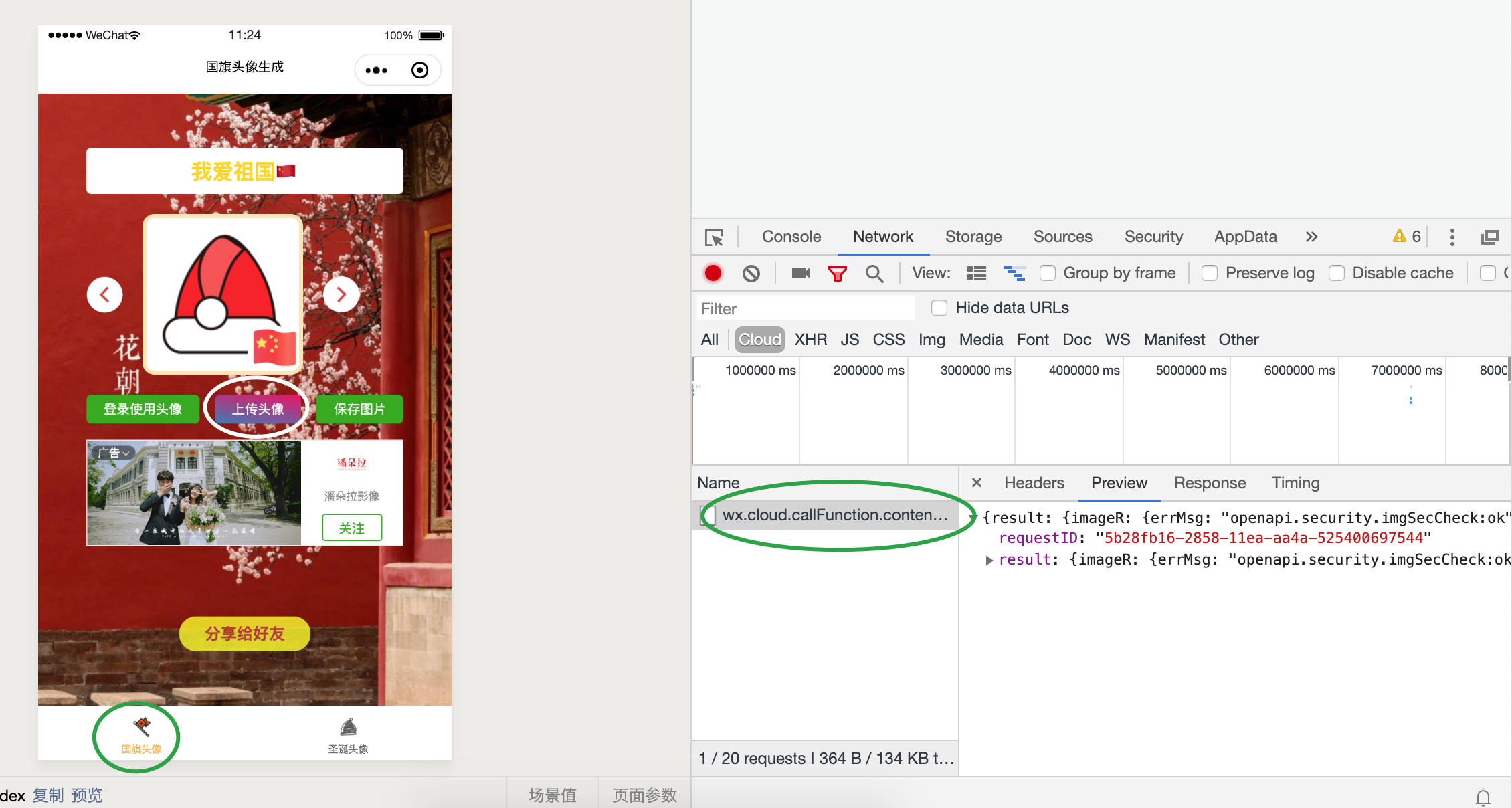Toggle the capture screenshots camera icon

[x=800, y=273]
